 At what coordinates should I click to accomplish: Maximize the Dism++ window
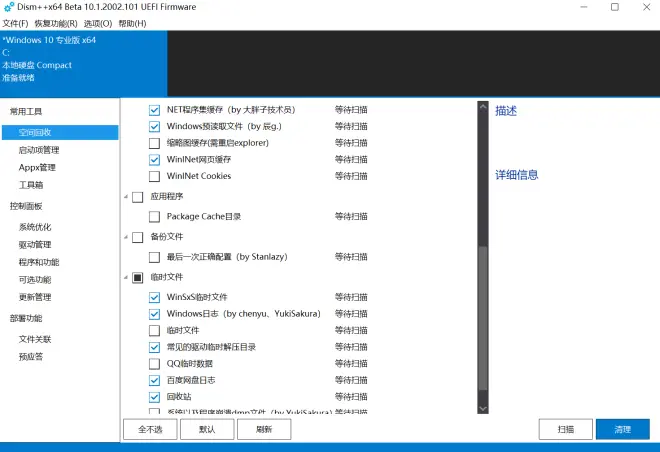pos(615,7)
